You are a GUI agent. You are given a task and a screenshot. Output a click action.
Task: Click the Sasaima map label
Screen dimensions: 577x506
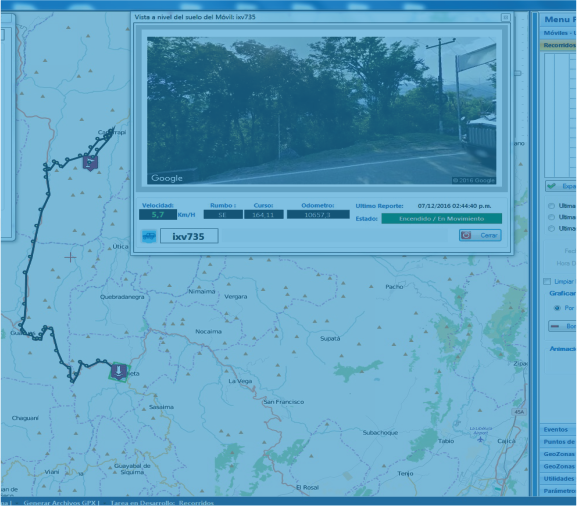(161, 407)
